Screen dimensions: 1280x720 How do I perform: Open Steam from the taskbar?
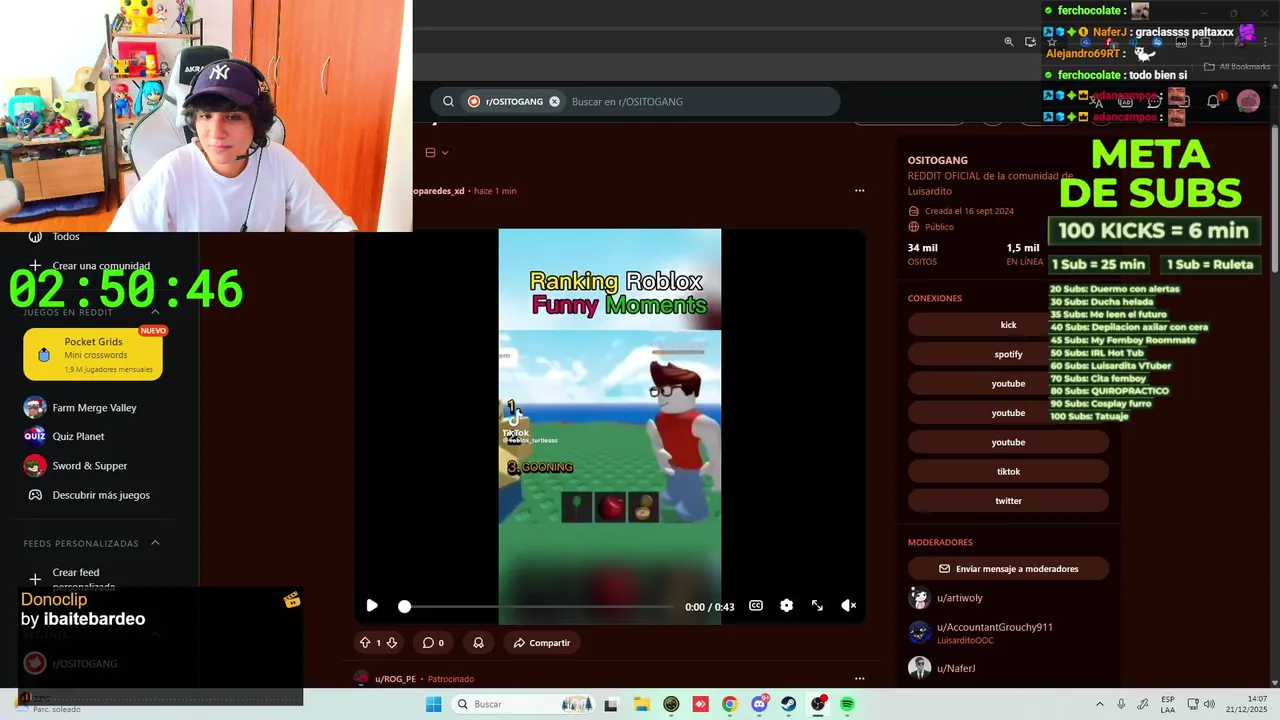click(x=788, y=705)
